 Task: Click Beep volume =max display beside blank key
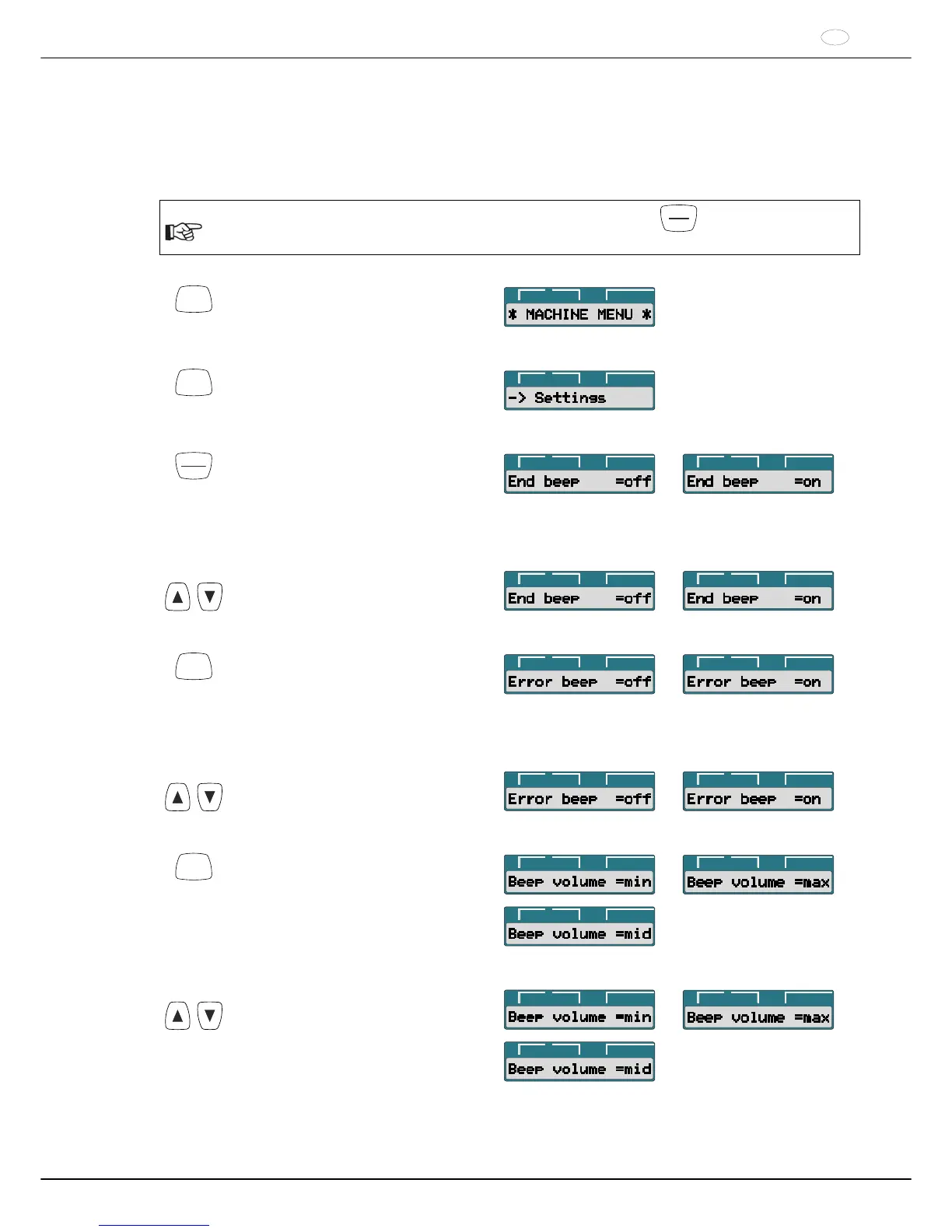(x=758, y=875)
